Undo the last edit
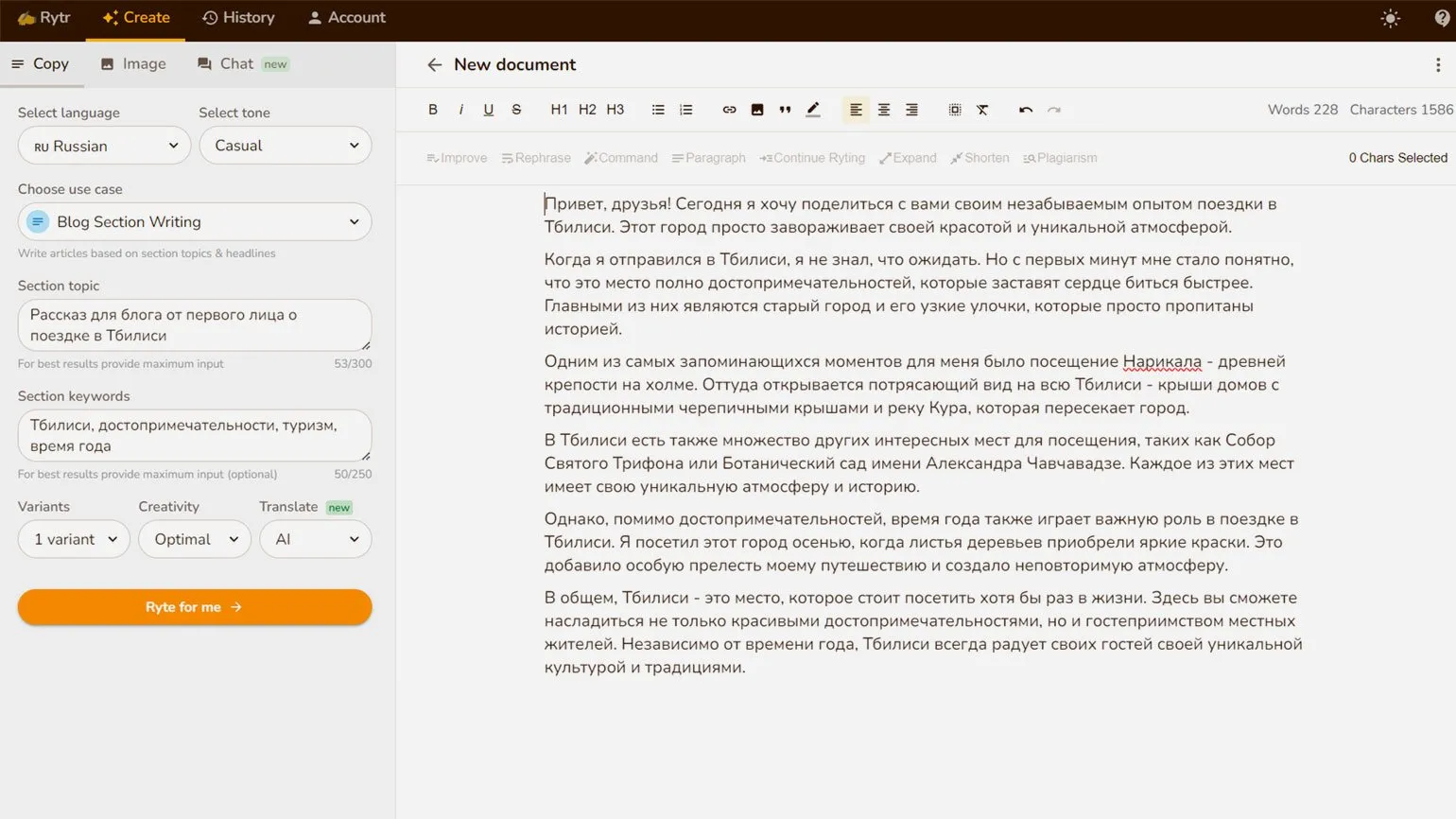This screenshot has height=819, width=1456. 1026,110
